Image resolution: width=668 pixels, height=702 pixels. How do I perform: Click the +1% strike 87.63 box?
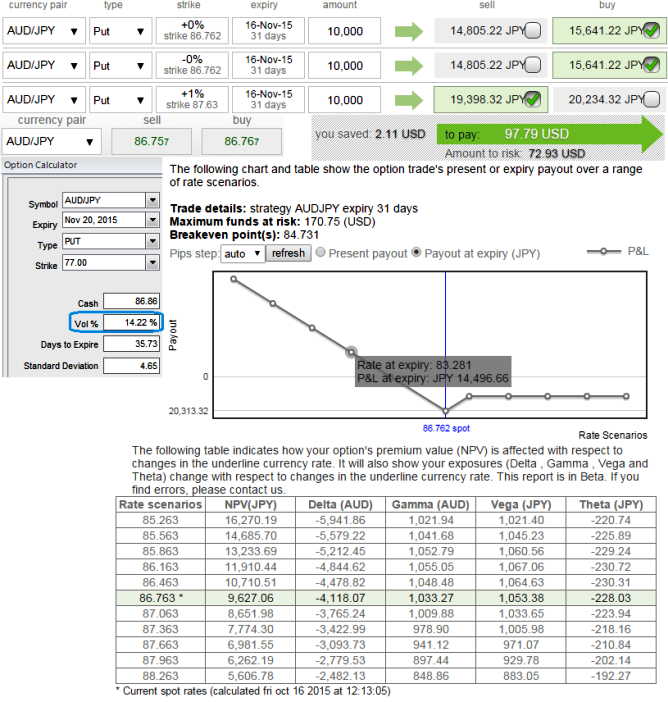192,99
